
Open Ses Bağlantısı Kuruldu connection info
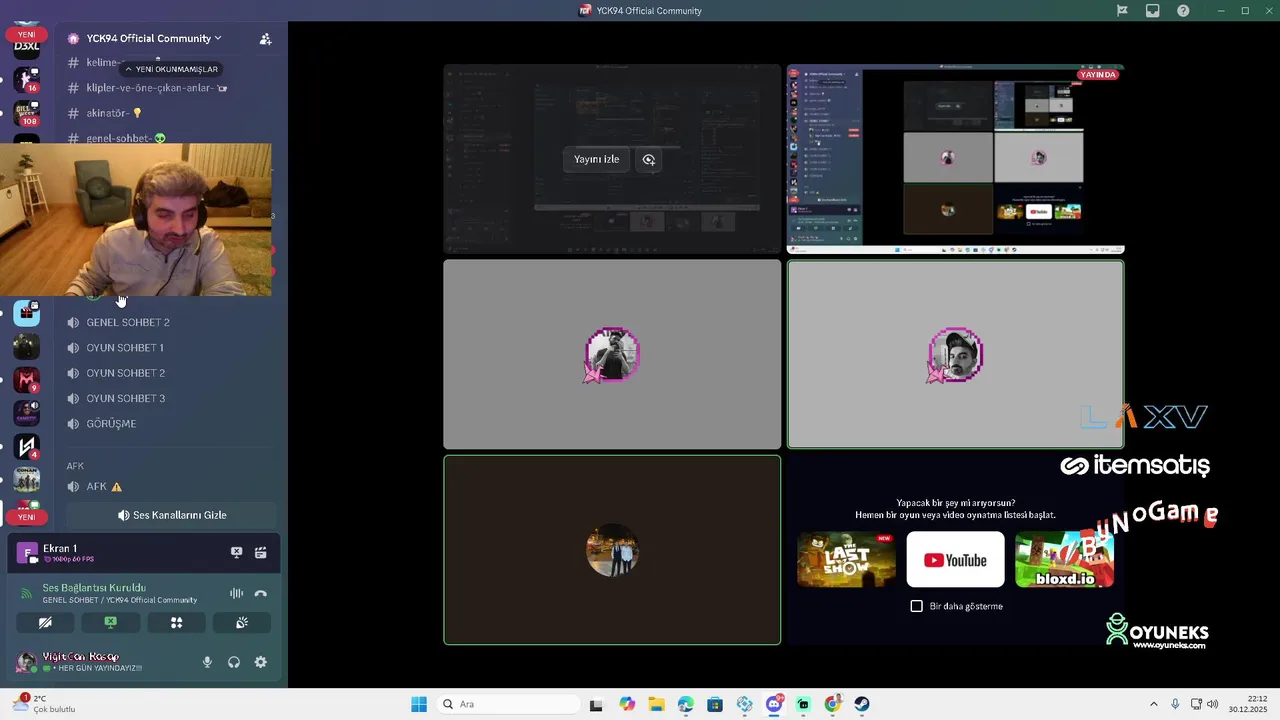coord(94,588)
